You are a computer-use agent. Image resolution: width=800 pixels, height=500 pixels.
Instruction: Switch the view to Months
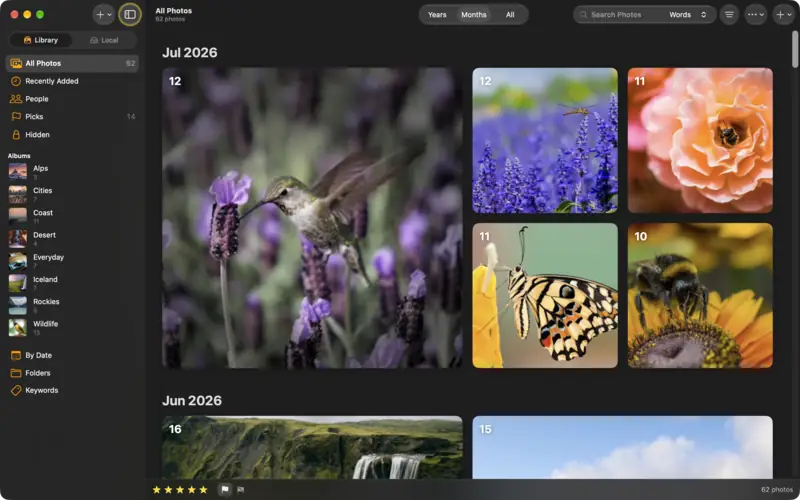pyautogui.click(x=473, y=15)
